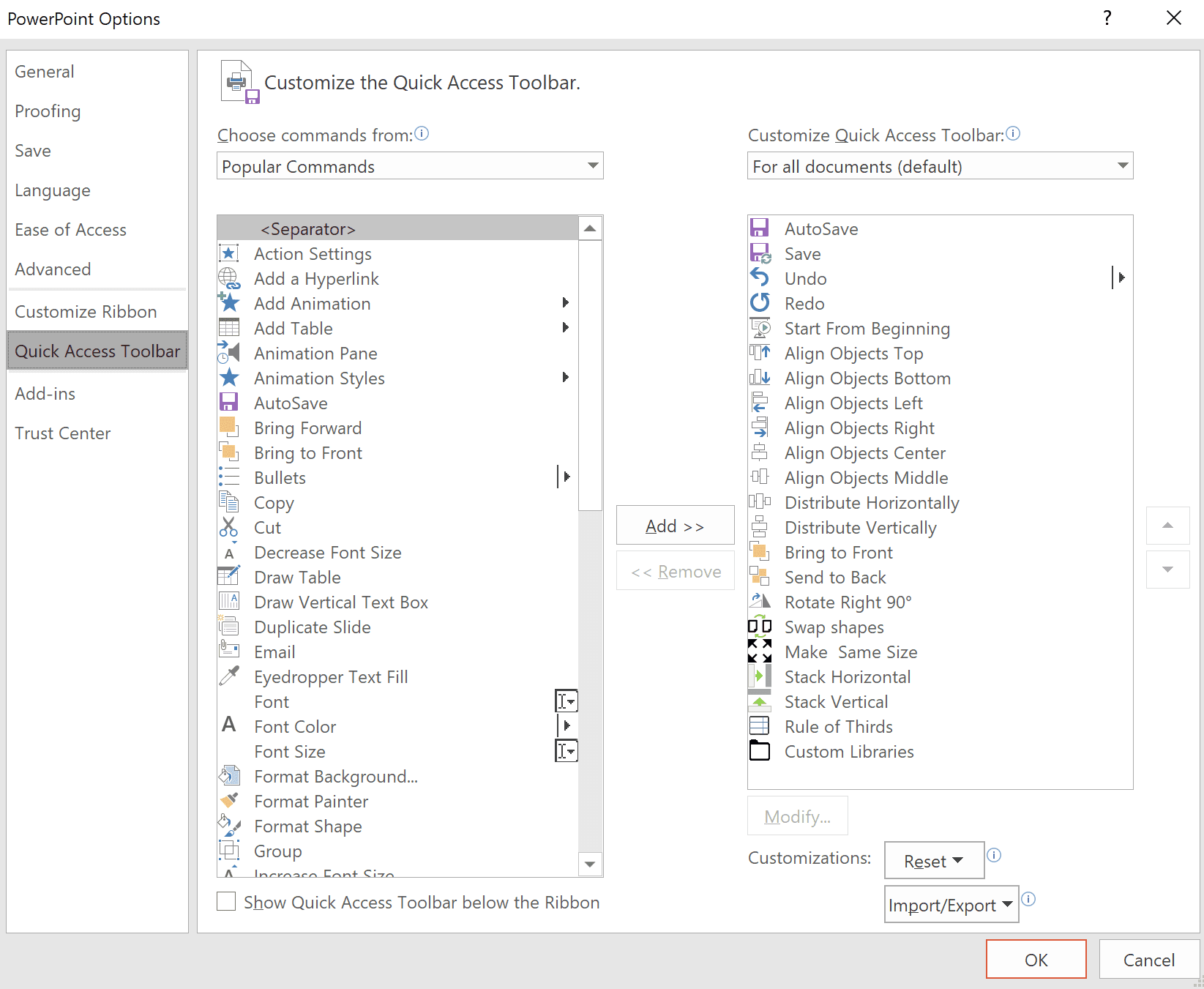Select the Swap shapes icon
The height and width of the screenshot is (989, 1204).
point(760,627)
